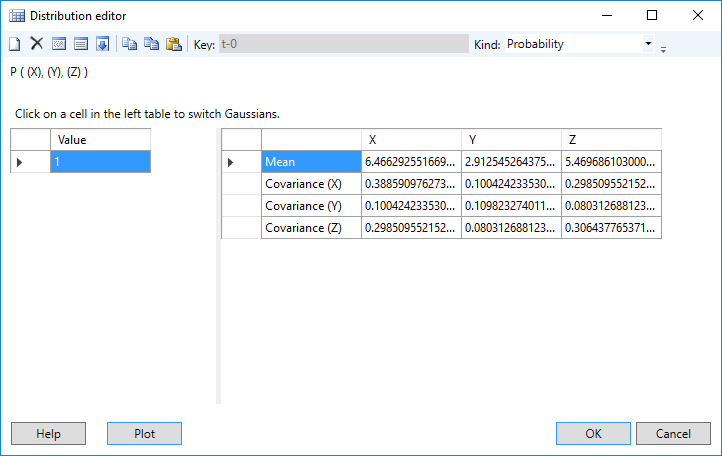Click the New blank page toolbar icon
This screenshot has width=722, height=456.
point(15,44)
